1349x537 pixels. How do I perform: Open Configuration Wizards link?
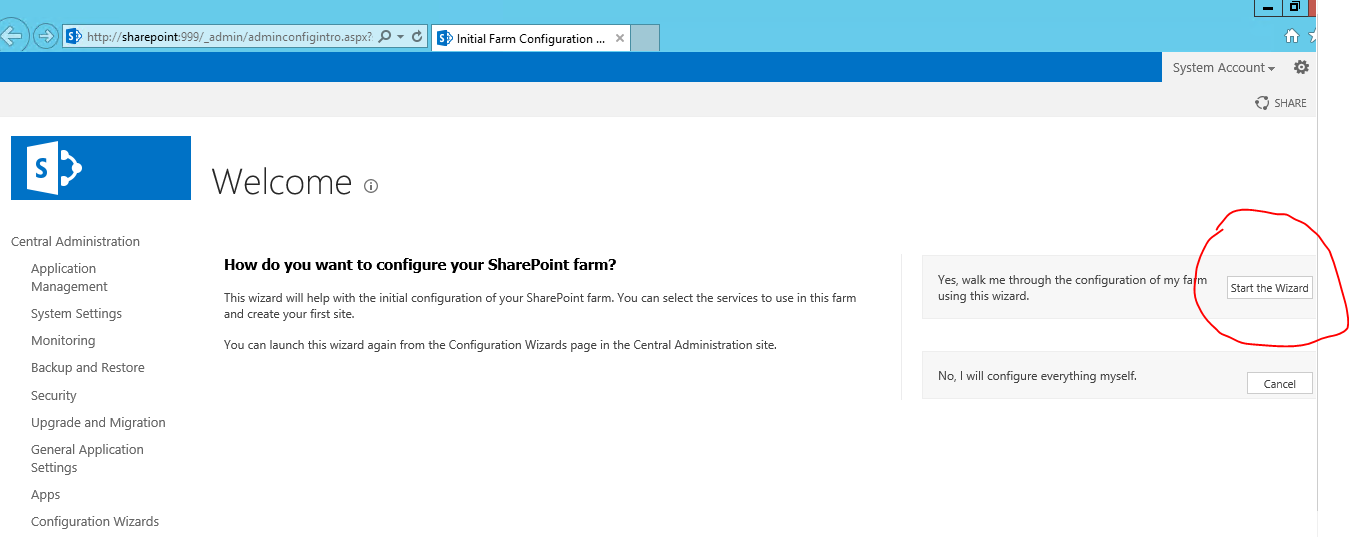pos(95,521)
